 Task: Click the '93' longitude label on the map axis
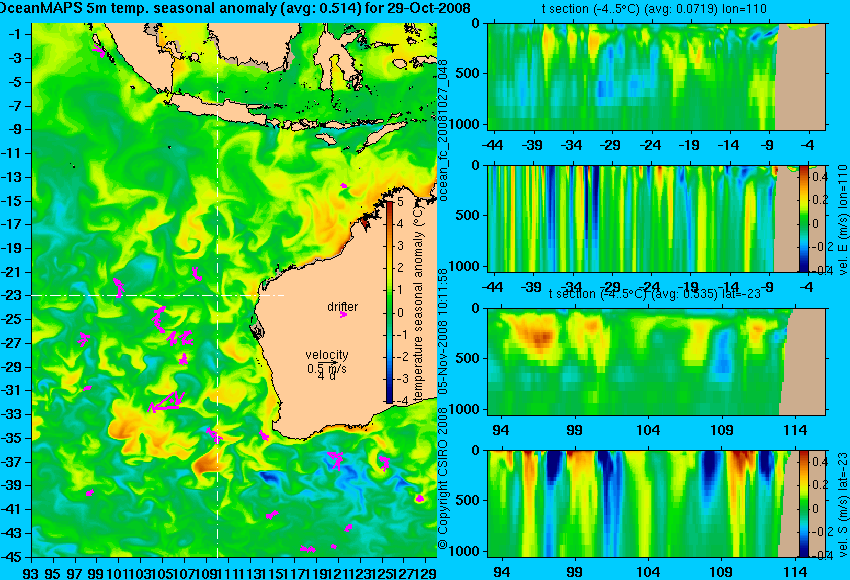click(31, 572)
